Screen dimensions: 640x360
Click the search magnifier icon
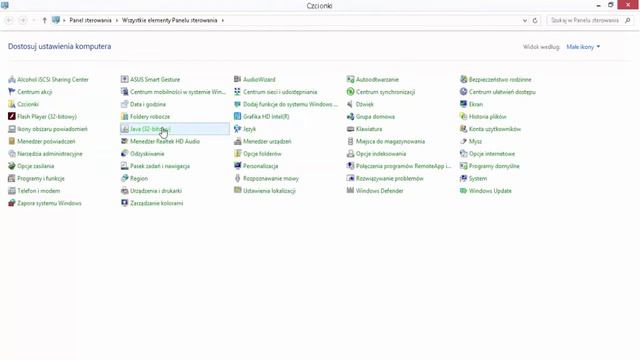627,20
